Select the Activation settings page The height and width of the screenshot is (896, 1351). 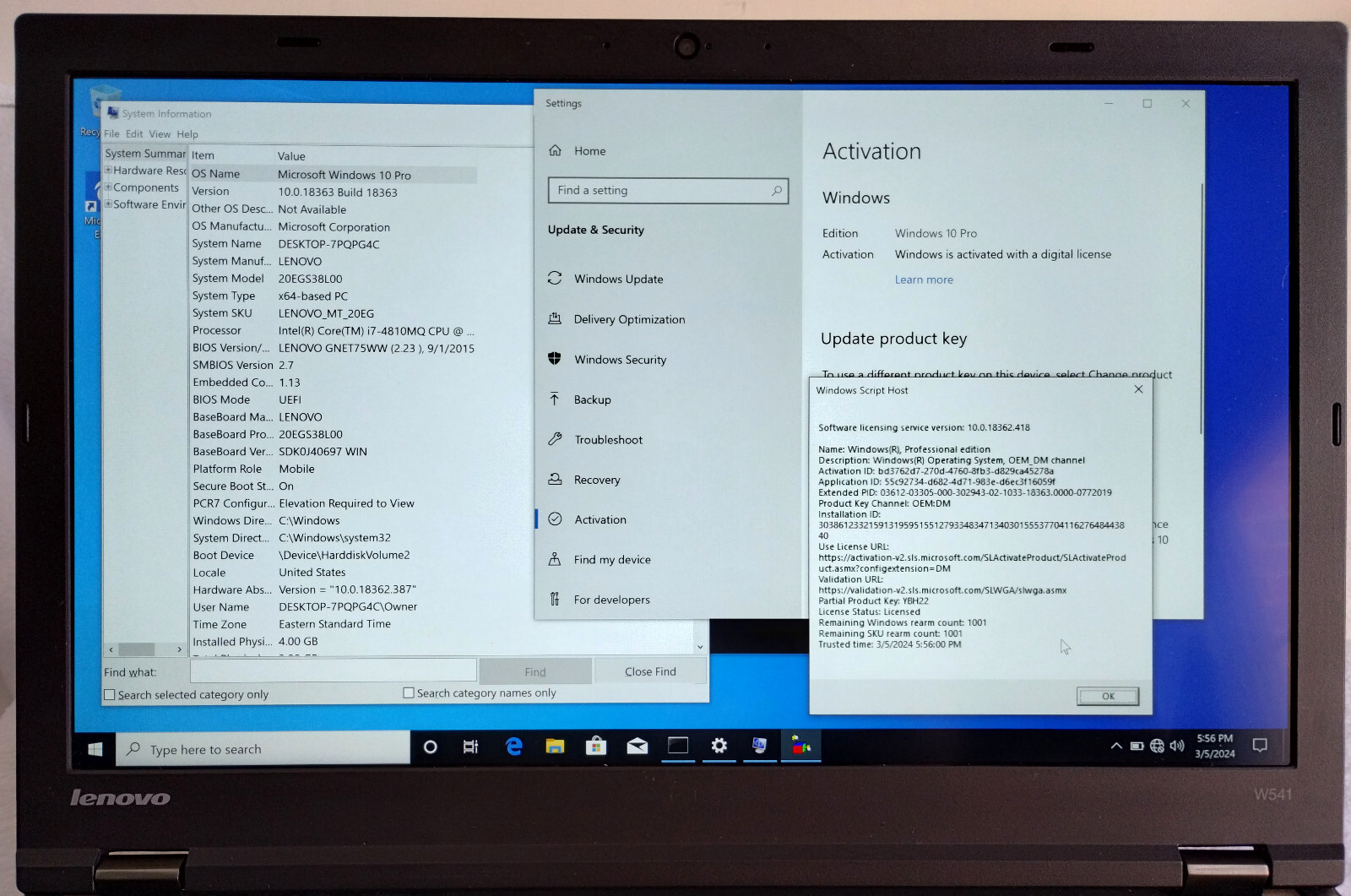[600, 519]
